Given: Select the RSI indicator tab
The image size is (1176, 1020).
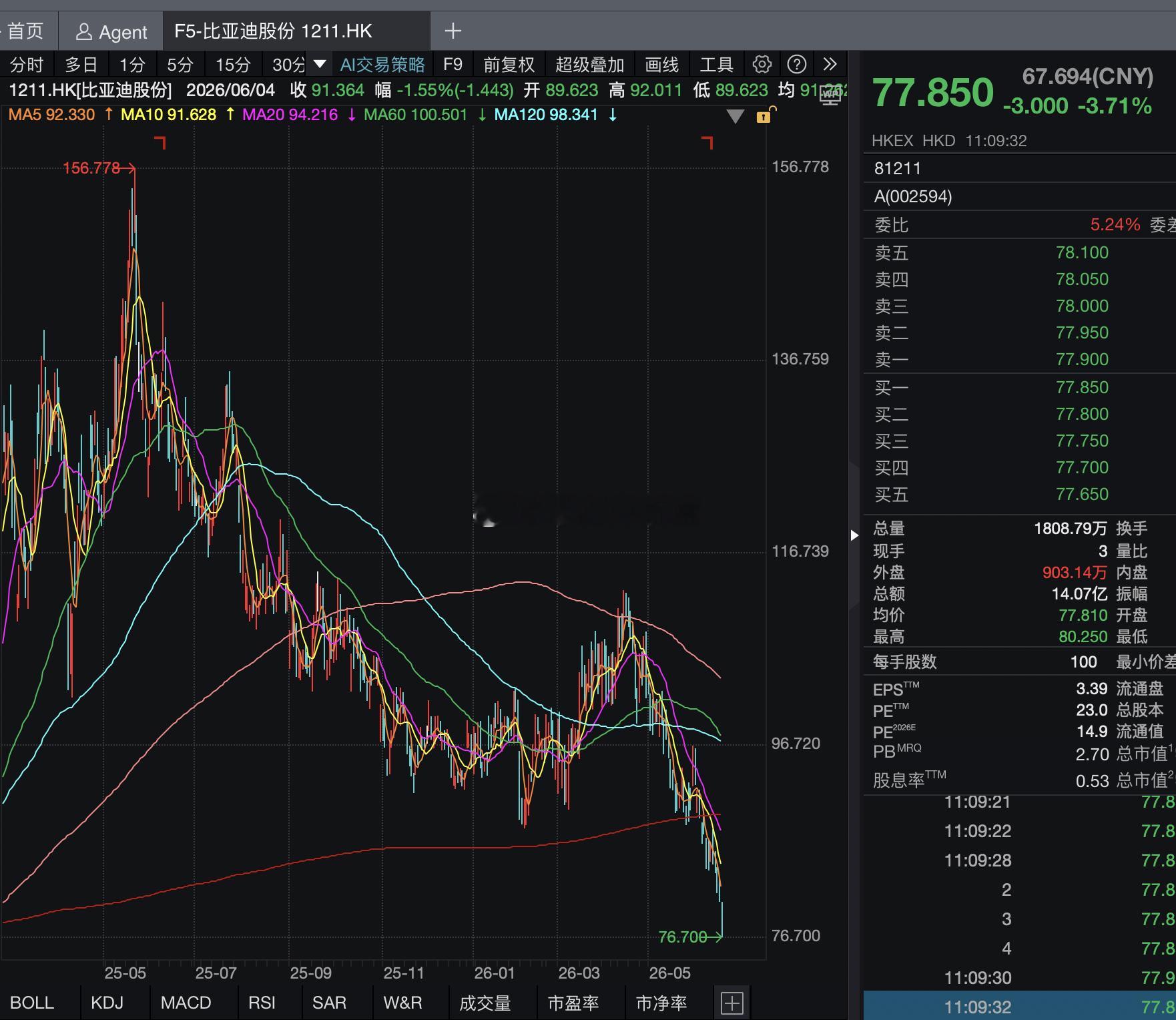Looking at the screenshot, I should click(262, 1003).
